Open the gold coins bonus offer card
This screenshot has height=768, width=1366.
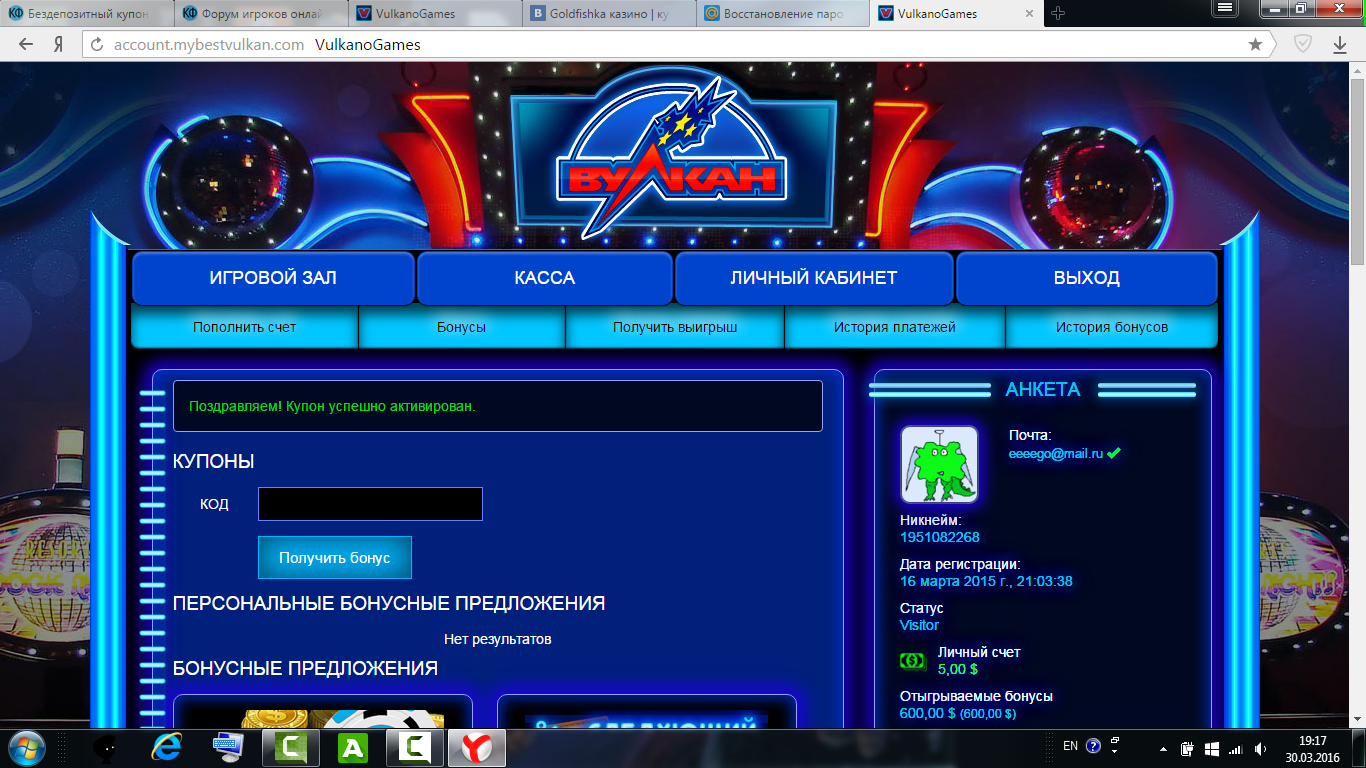(x=323, y=712)
